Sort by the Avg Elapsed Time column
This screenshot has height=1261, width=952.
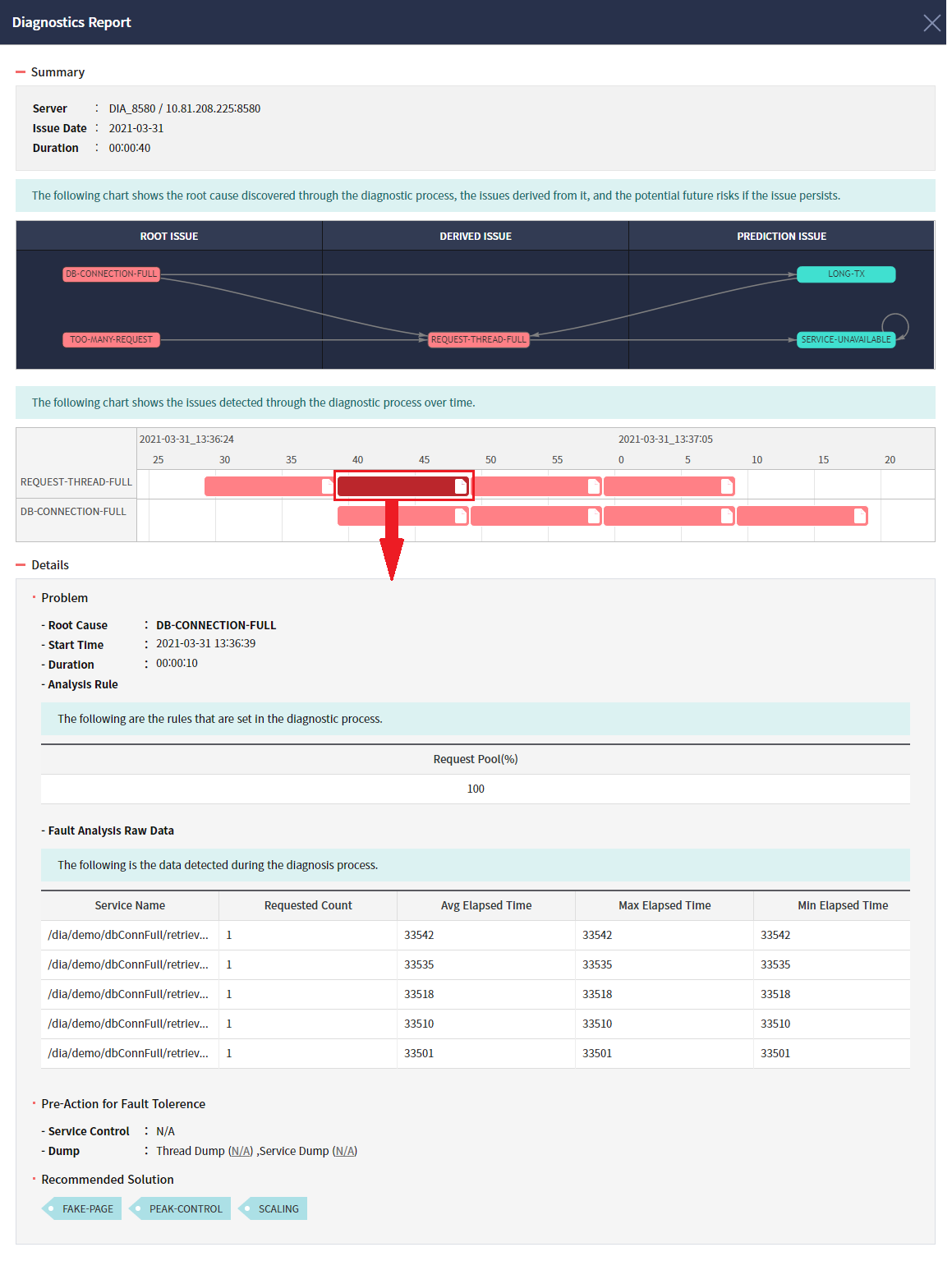[485, 905]
